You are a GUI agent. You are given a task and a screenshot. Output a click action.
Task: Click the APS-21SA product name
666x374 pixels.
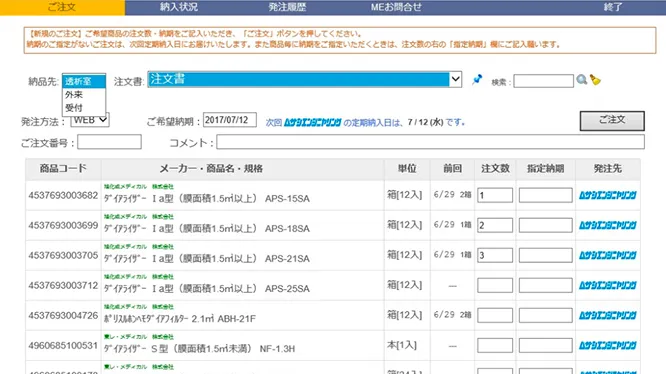point(207,259)
